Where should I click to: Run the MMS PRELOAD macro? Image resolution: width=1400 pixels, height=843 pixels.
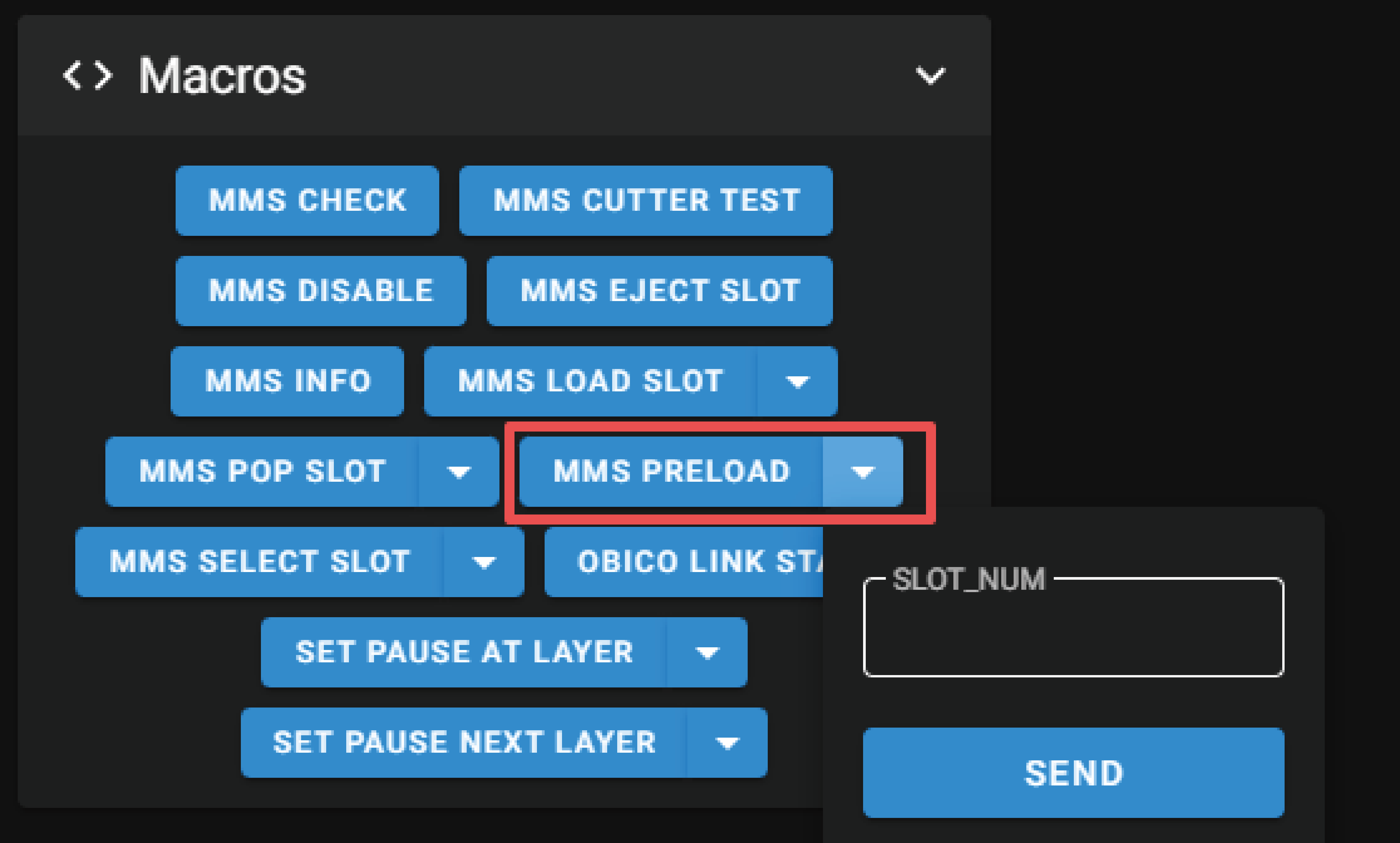[671, 471]
